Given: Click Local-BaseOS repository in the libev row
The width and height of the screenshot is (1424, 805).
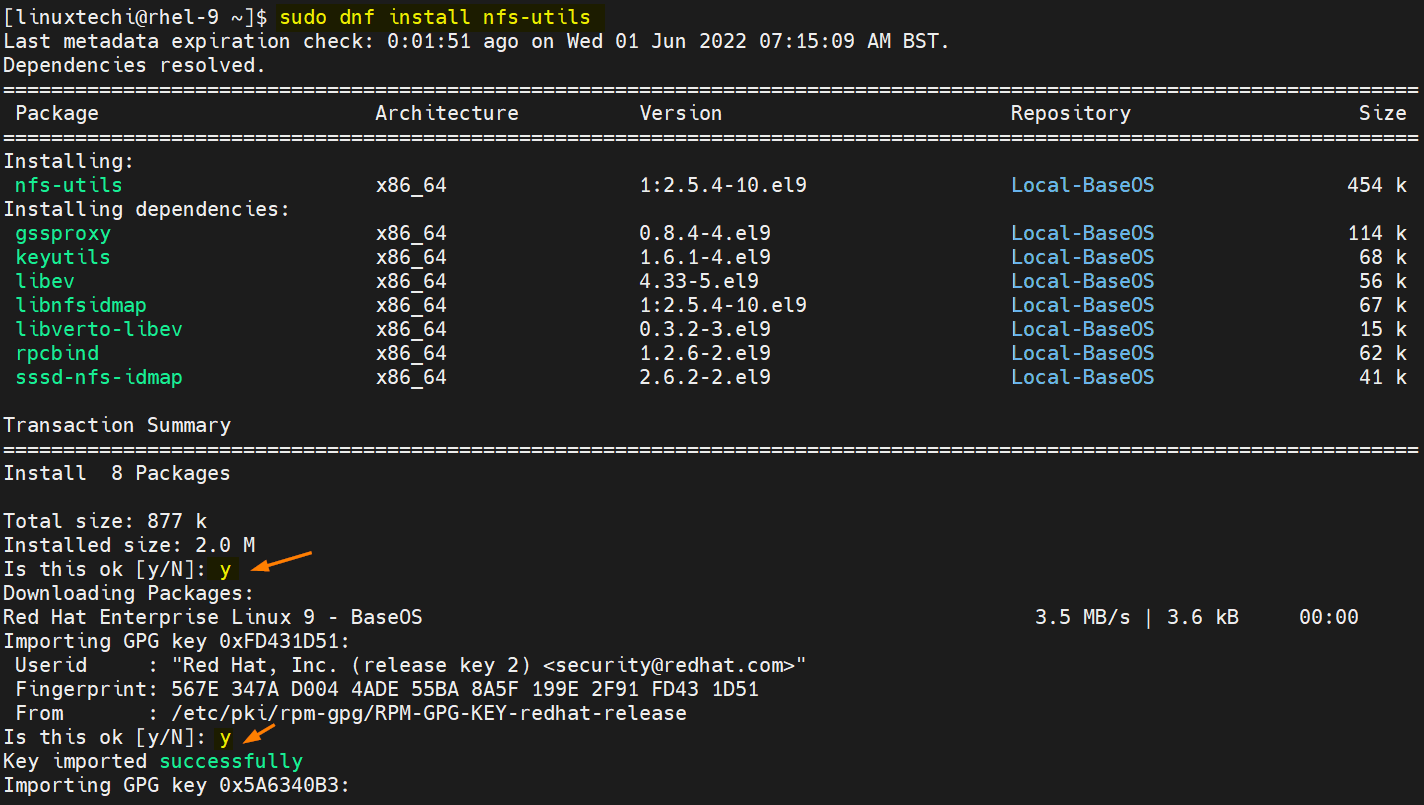Looking at the screenshot, I should pos(1082,281).
